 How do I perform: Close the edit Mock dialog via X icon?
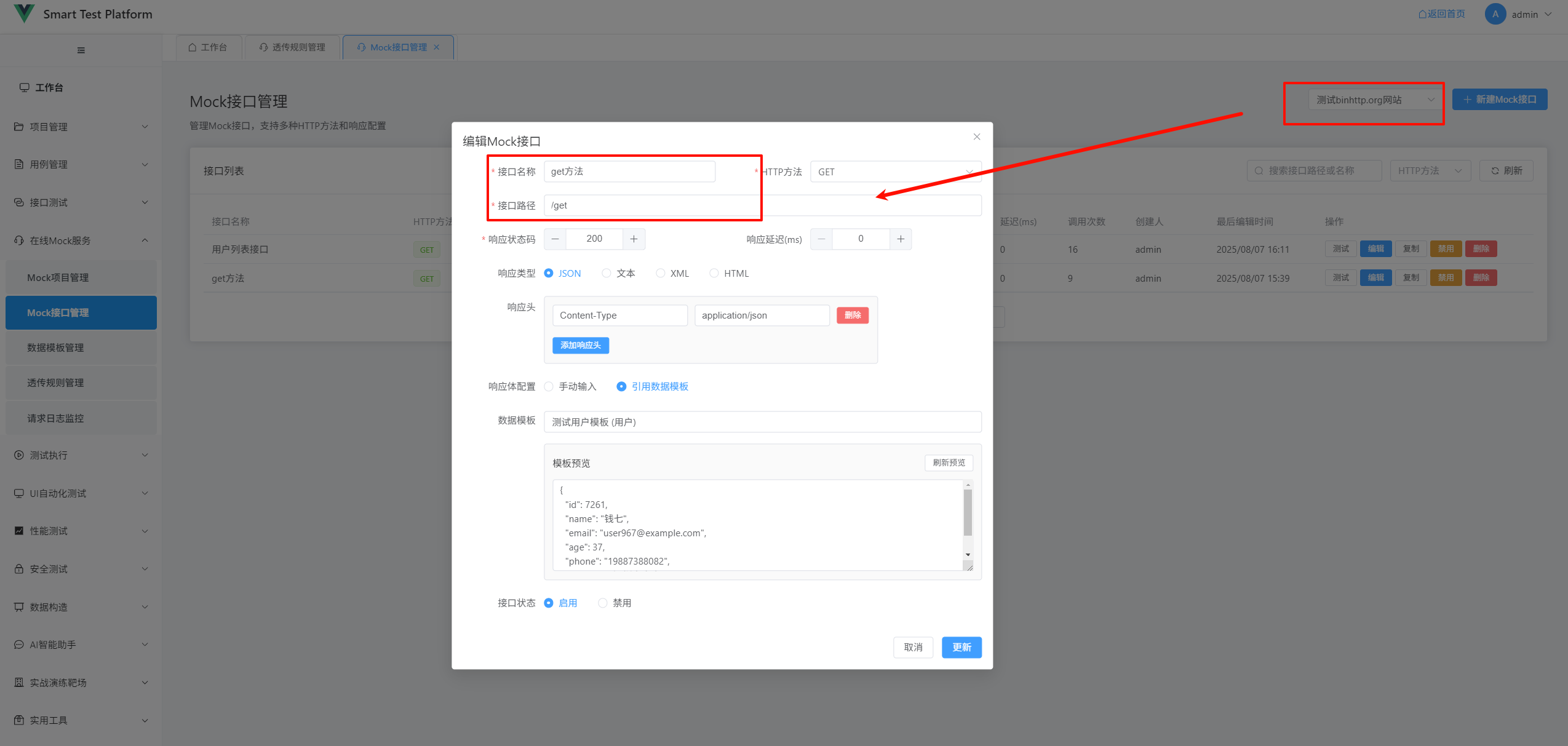[x=977, y=137]
